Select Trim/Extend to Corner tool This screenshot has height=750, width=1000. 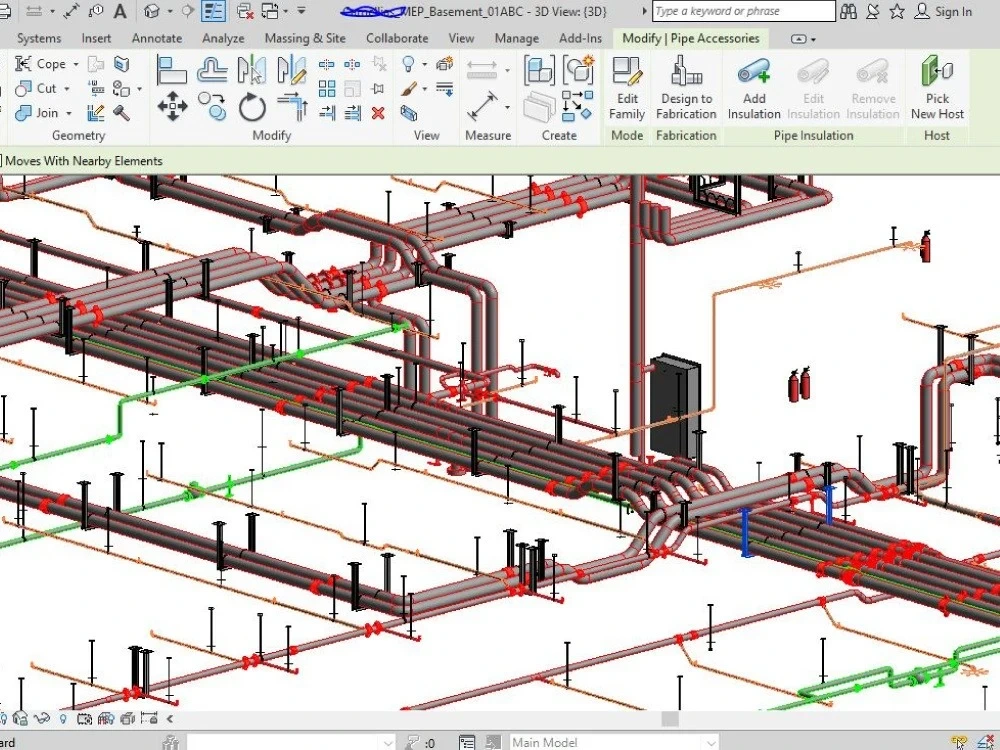pos(292,106)
